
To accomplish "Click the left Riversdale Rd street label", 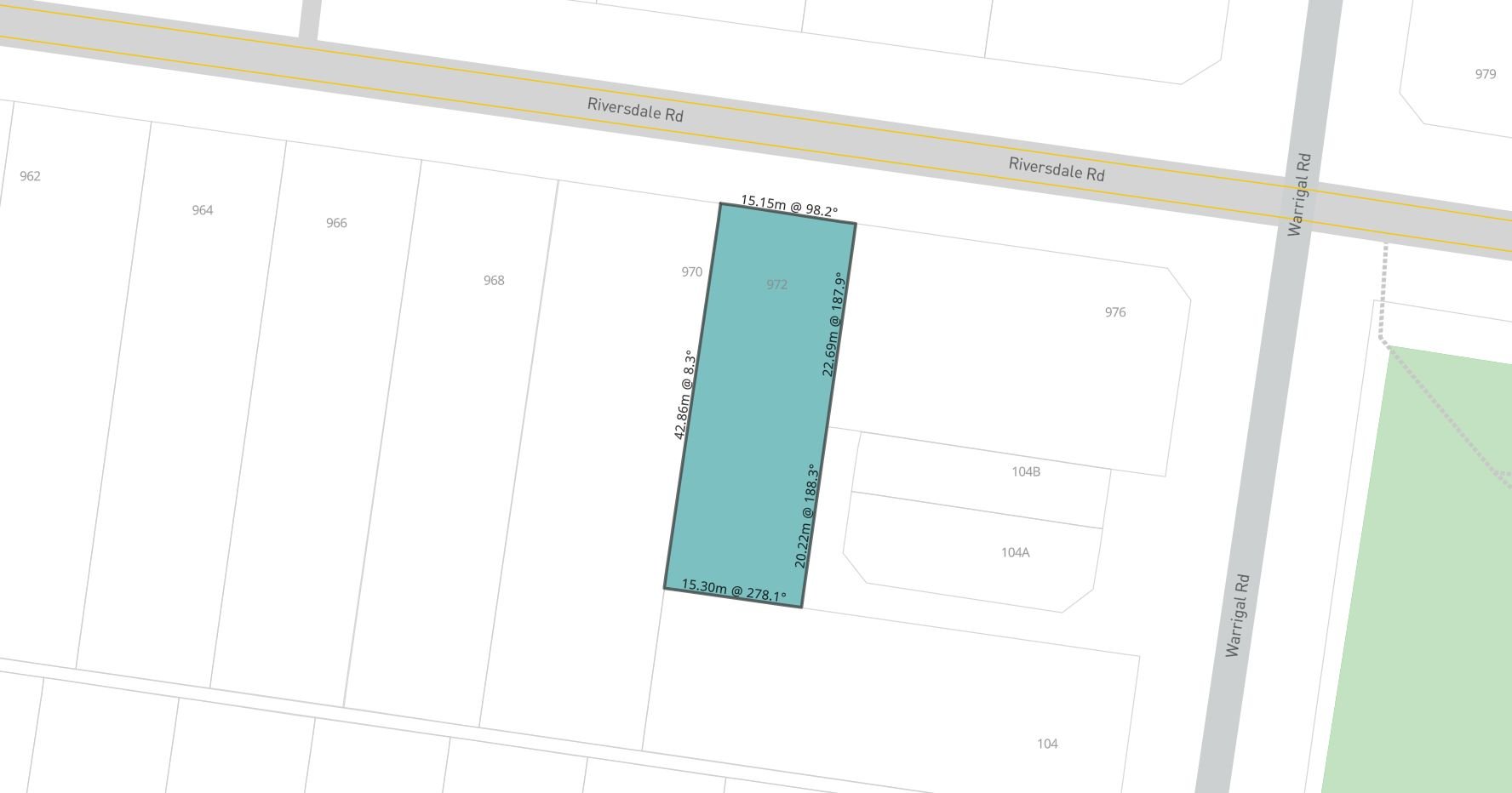I will (635, 110).
